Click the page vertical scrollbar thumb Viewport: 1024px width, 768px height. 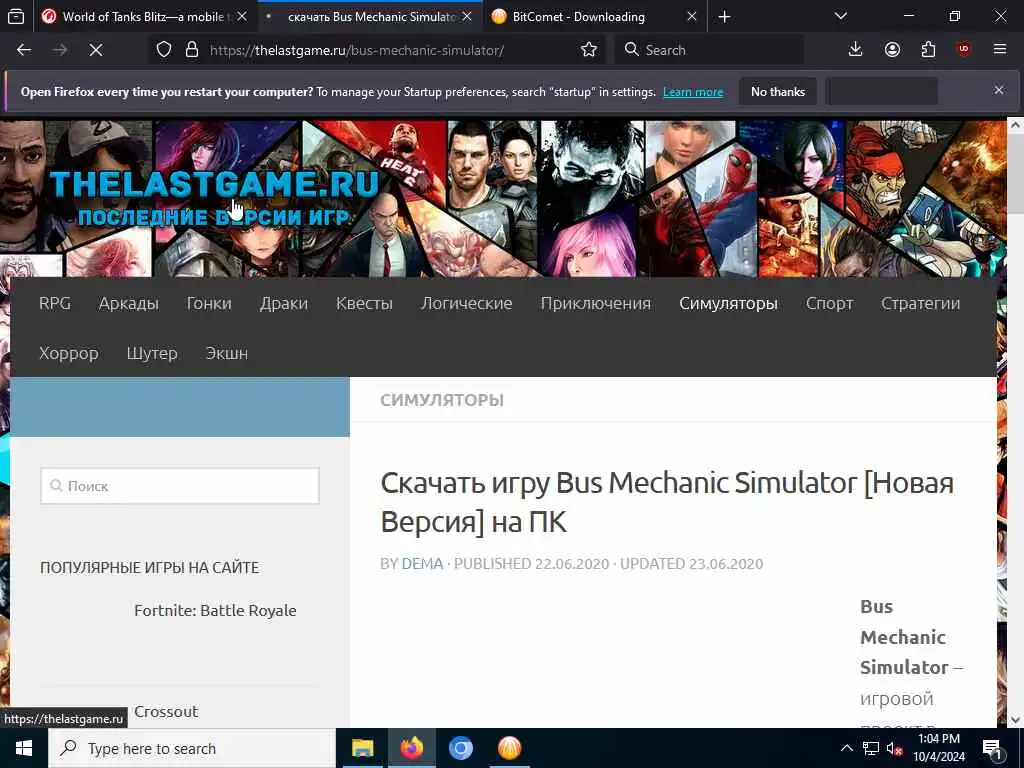[x=1015, y=173]
